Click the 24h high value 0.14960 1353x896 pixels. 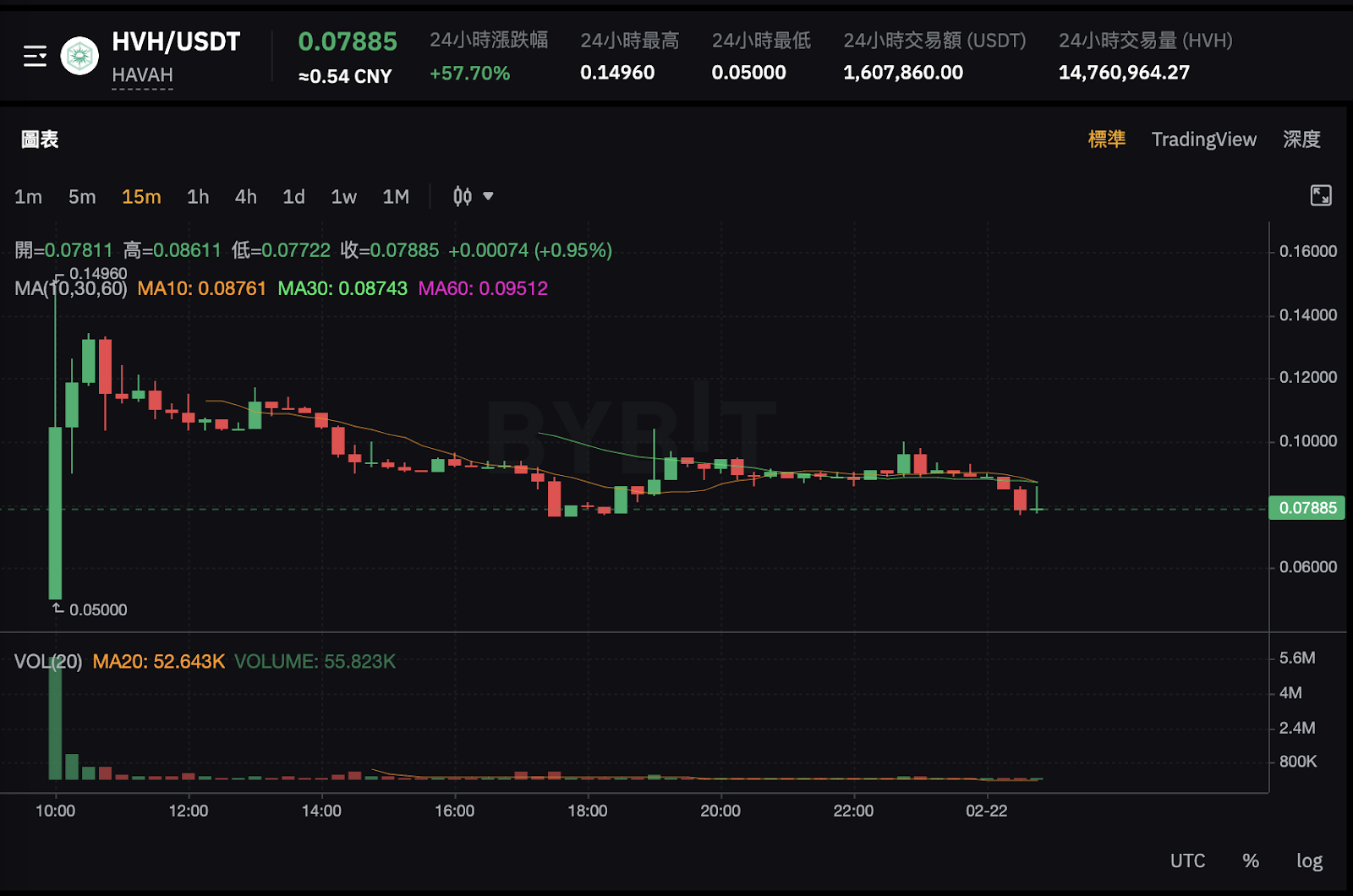click(617, 73)
